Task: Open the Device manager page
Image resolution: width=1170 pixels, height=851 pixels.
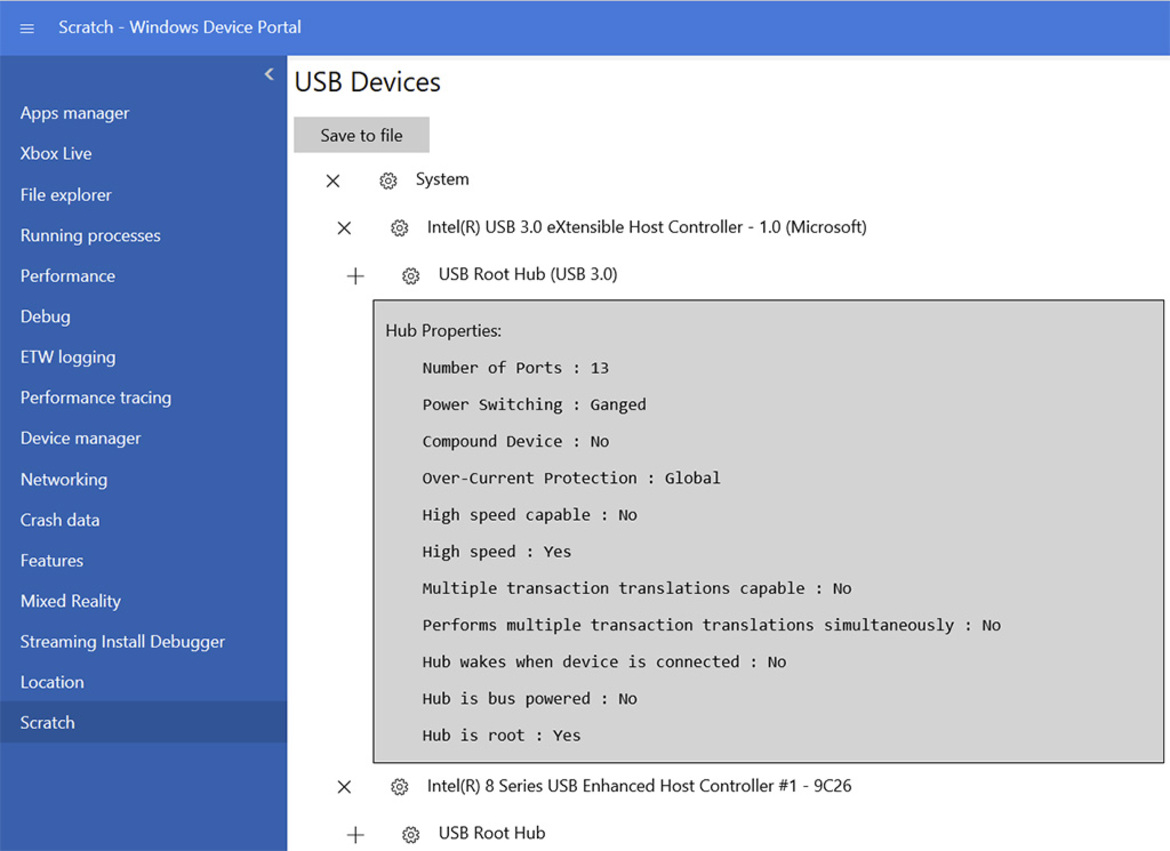Action: point(80,438)
